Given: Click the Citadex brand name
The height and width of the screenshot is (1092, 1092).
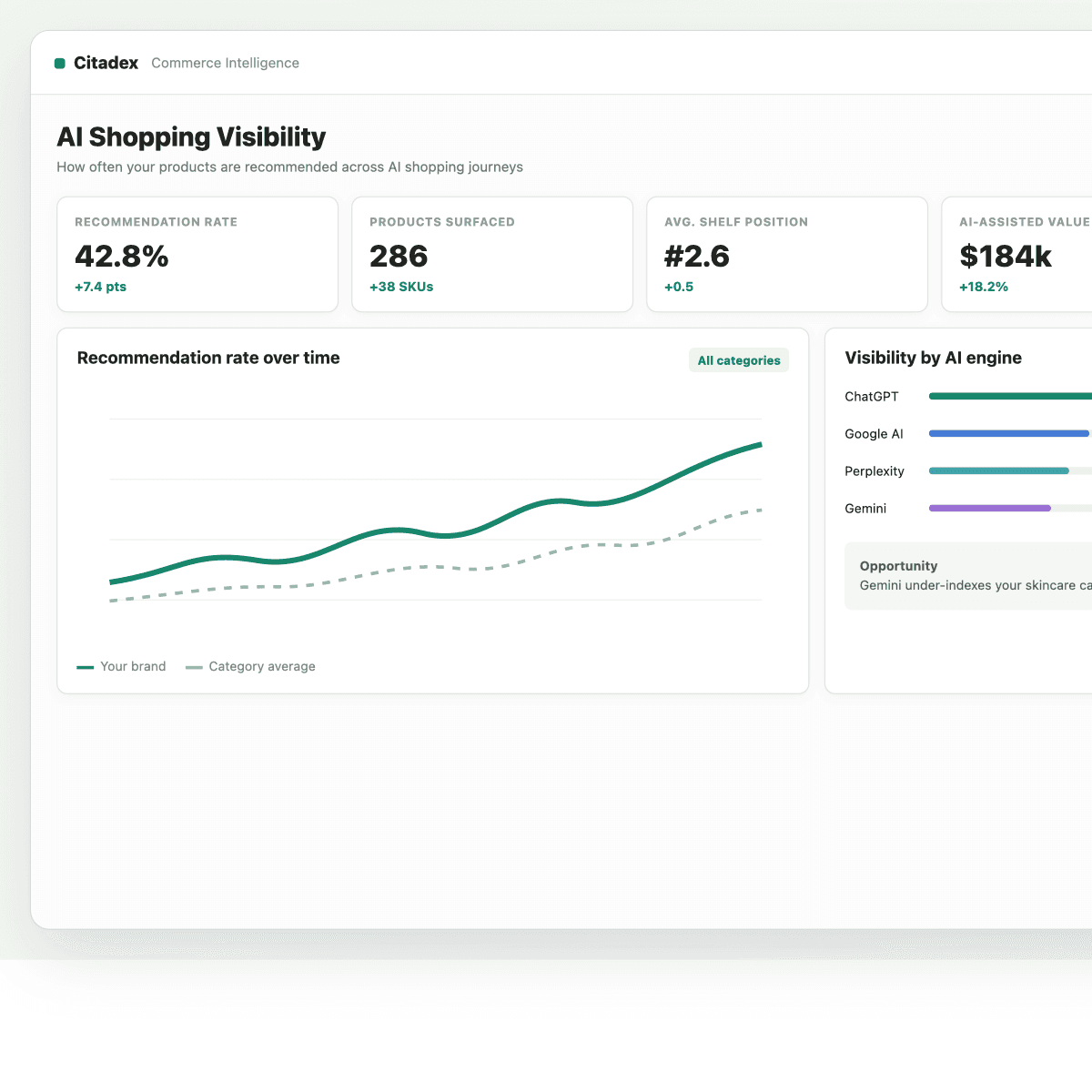Looking at the screenshot, I should [x=106, y=63].
